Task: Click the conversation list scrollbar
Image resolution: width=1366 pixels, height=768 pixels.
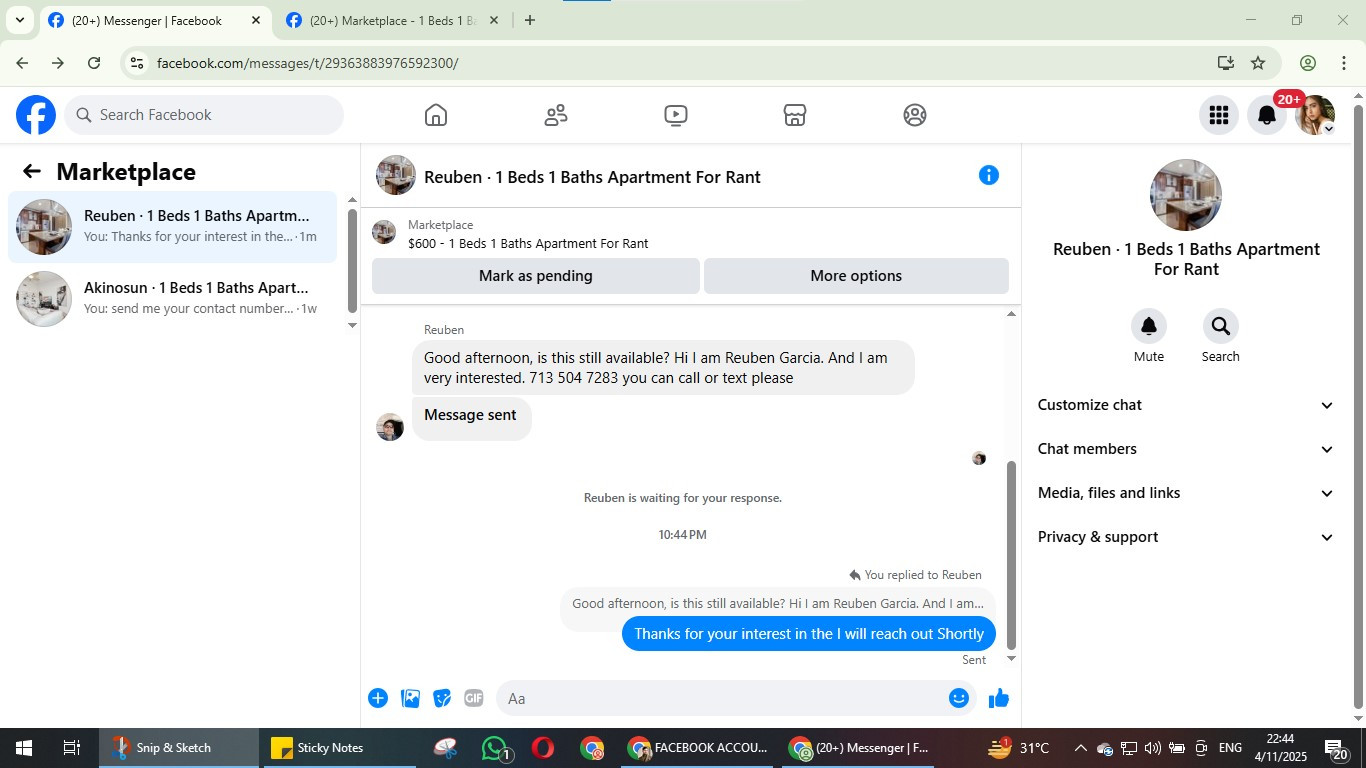Action: 352,260
